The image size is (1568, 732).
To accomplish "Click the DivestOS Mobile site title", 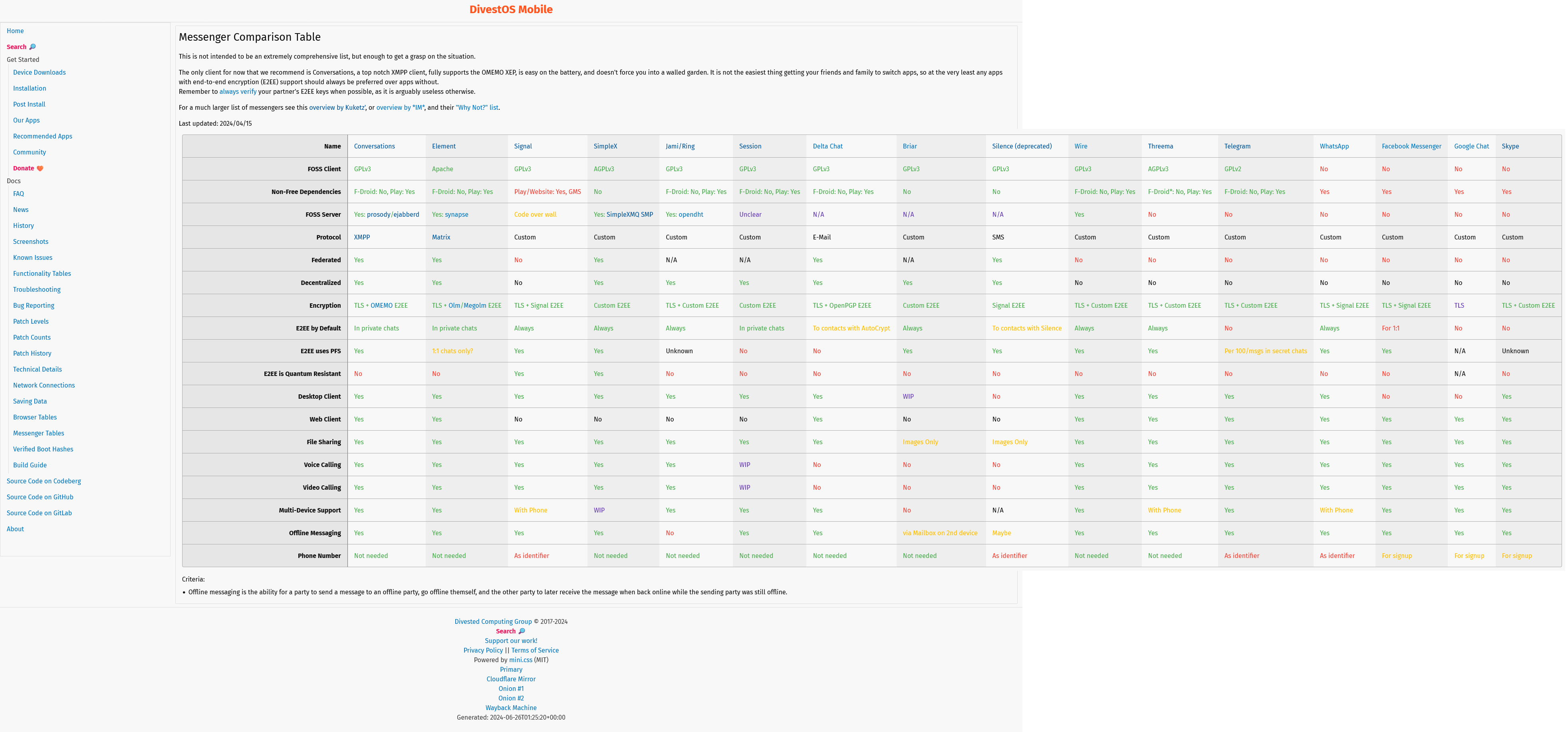I will tap(511, 9).
